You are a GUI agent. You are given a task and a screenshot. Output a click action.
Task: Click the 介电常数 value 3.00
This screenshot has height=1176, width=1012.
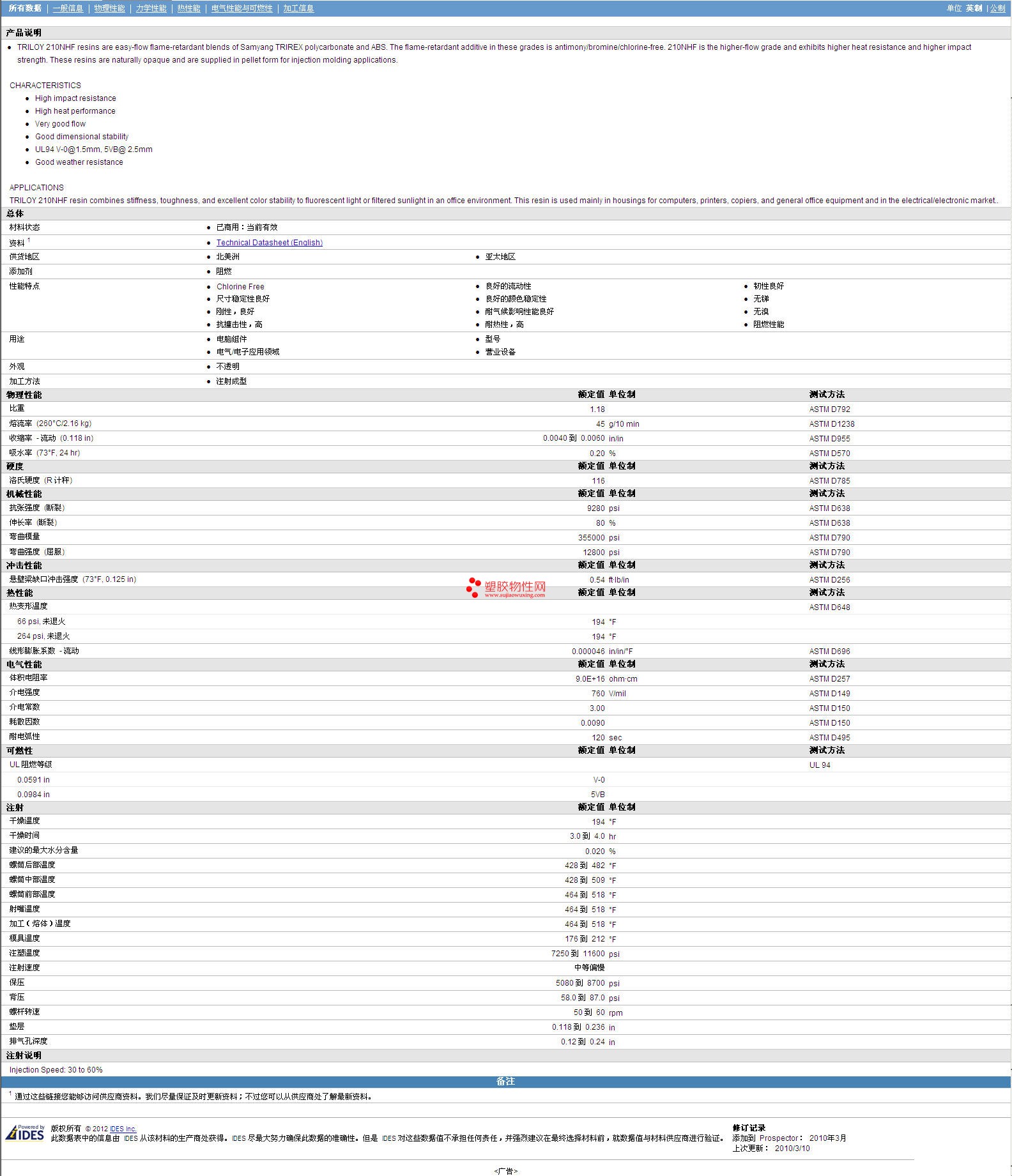pyautogui.click(x=597, y=708)
